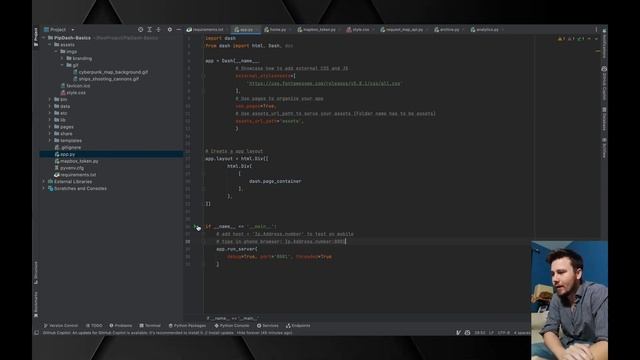The width and height of the screenshot is (640, 360).
Task: Open the SciView sidebar on the right
Action: pyautogui.click(x=604, y=148)
